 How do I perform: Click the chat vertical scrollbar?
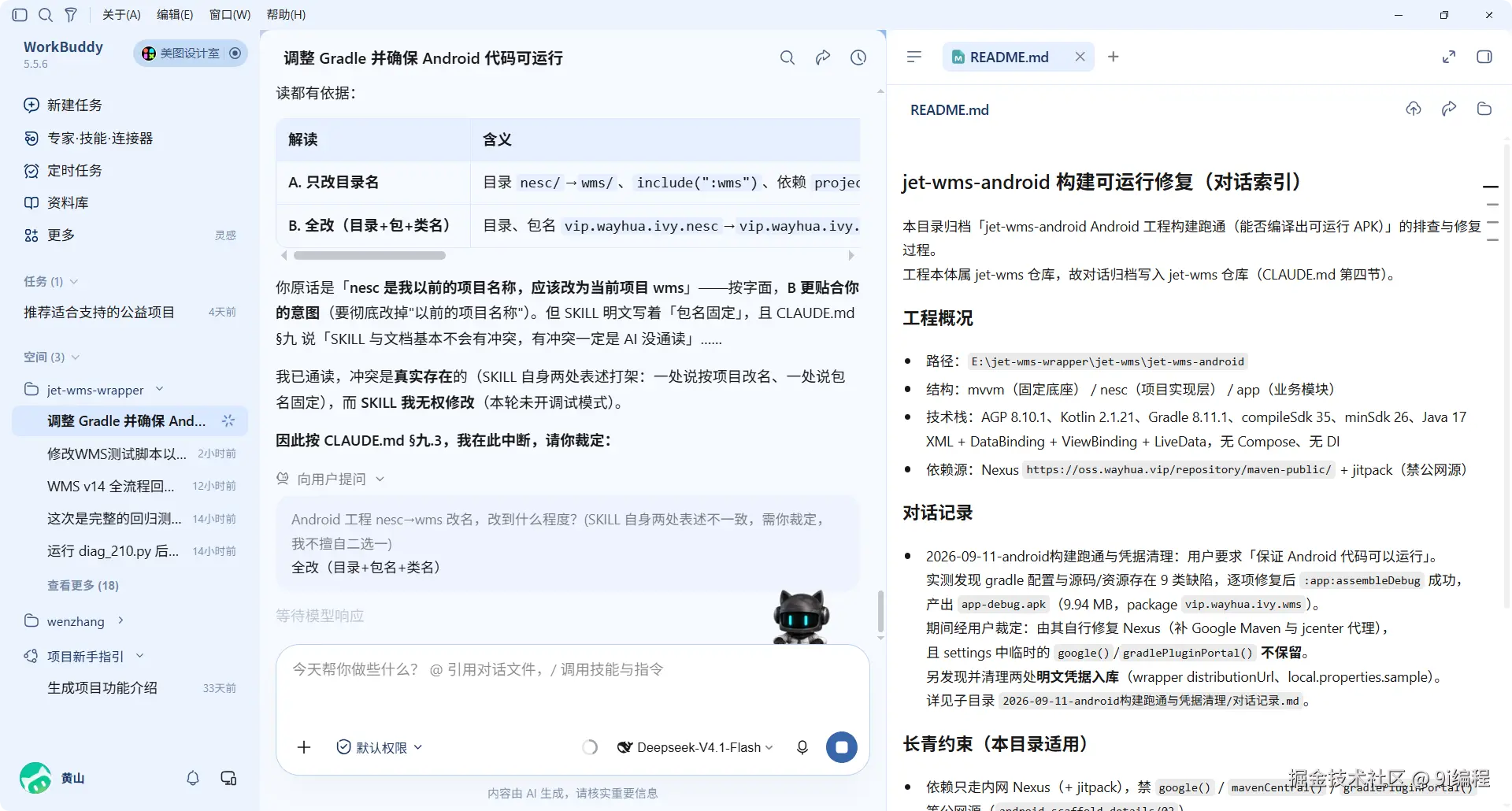[x=880, y=611]
